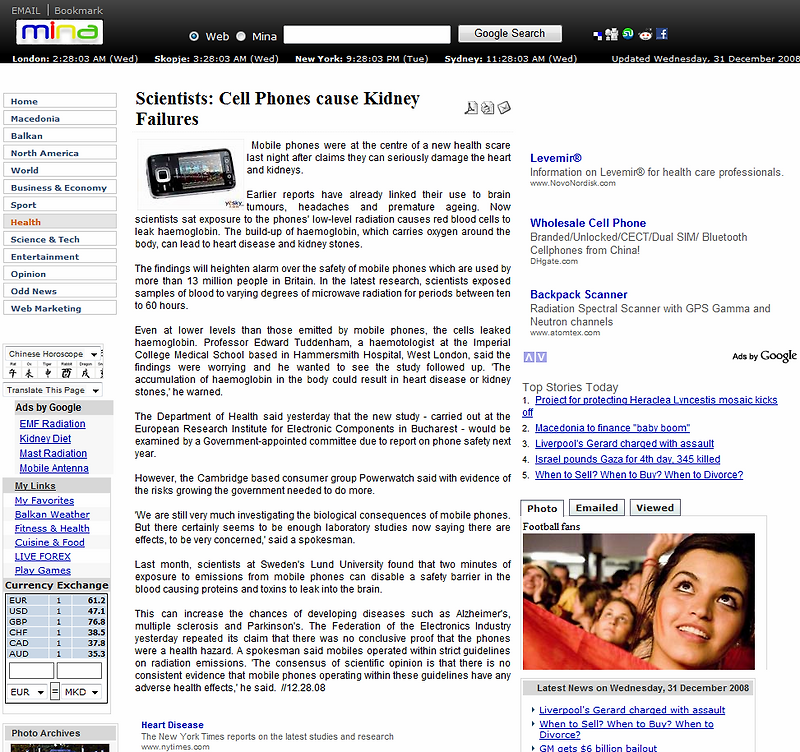Click the Bookmark link in header
The height and width of the screenshot is (752, 800).
pyautogui.click(x=79, y=10)
